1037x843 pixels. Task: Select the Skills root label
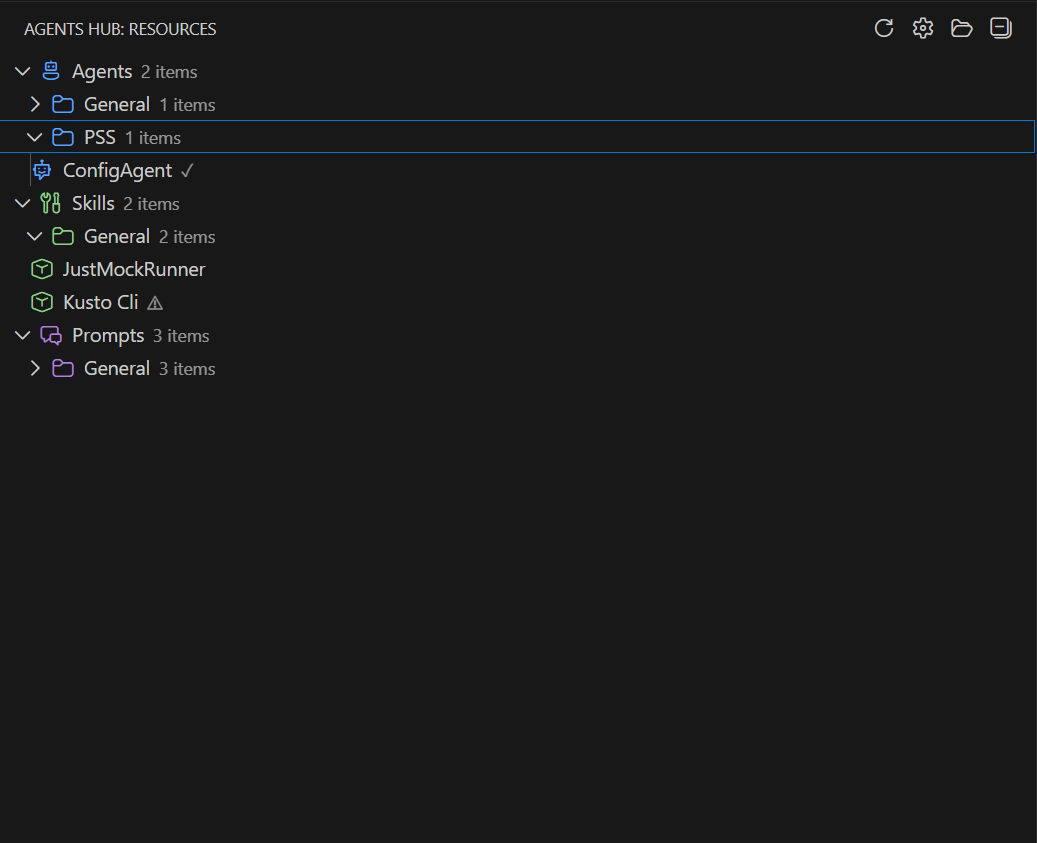coord(93,203)
